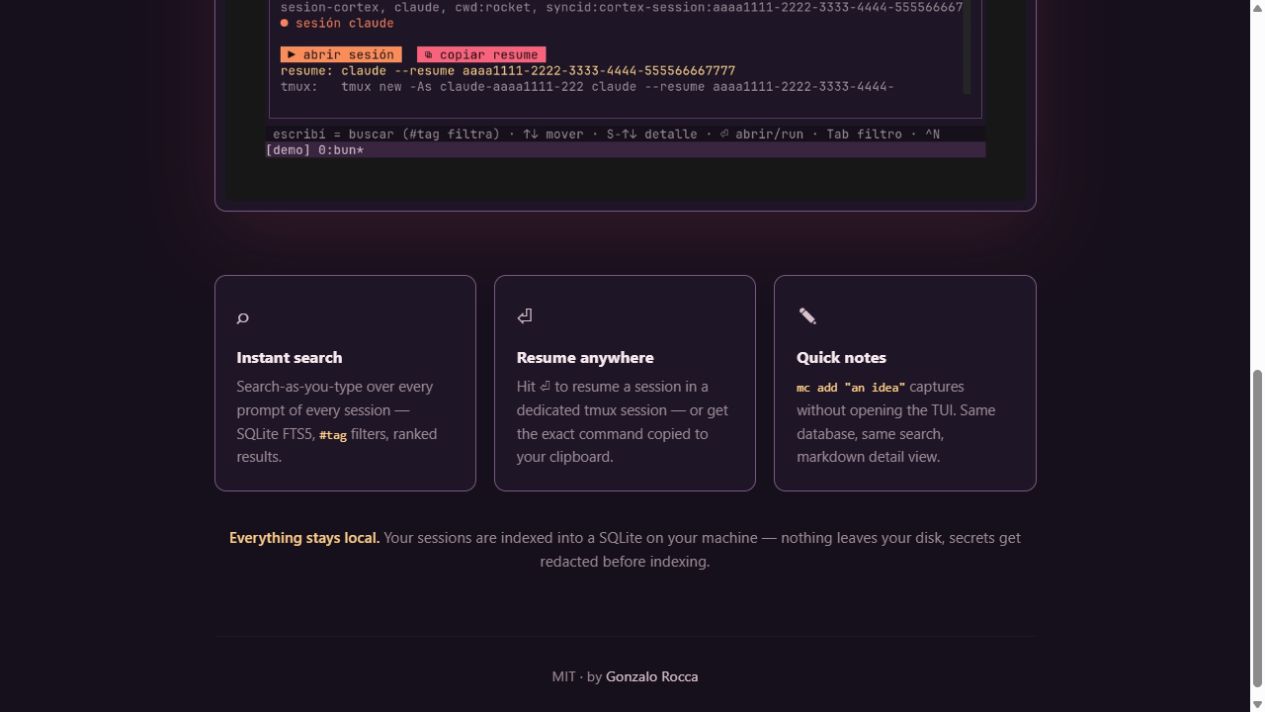Click the 'Quick notes' heading
The height and width of the screenshot is (712, 1265).
coord(841,358)
